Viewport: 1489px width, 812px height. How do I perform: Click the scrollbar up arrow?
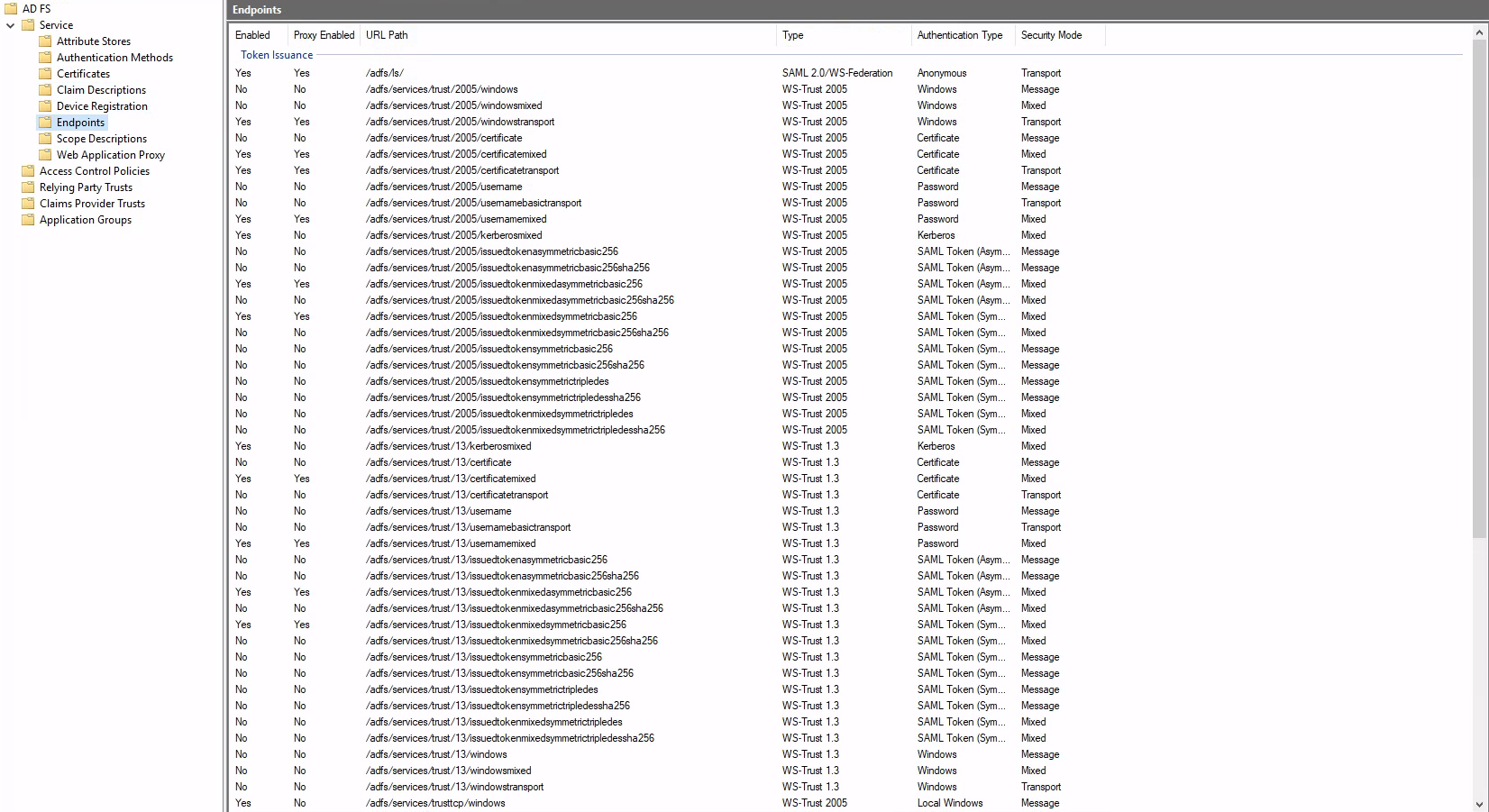1479,32
